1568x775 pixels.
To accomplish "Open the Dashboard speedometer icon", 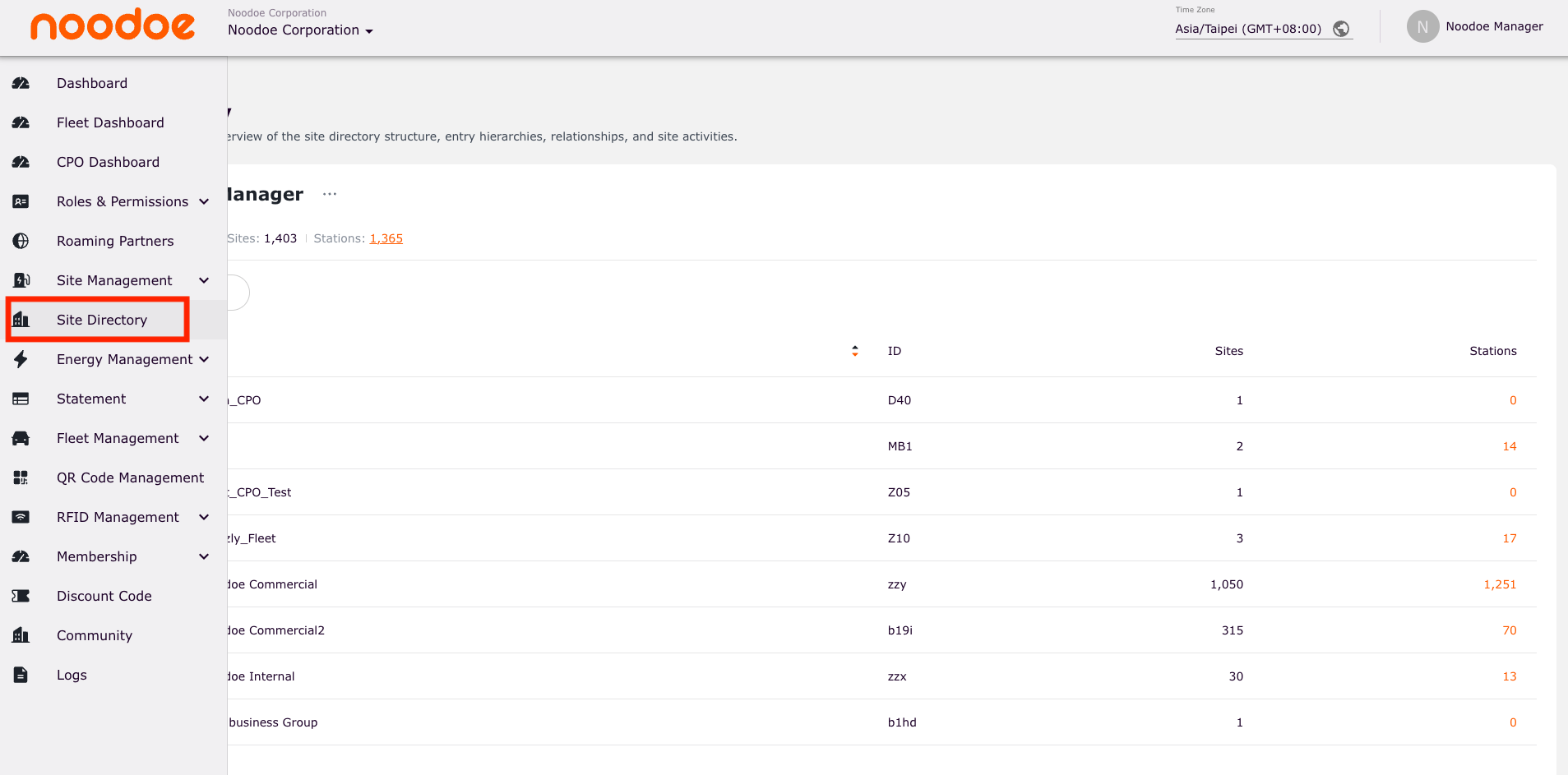I will tap(21, 83).
